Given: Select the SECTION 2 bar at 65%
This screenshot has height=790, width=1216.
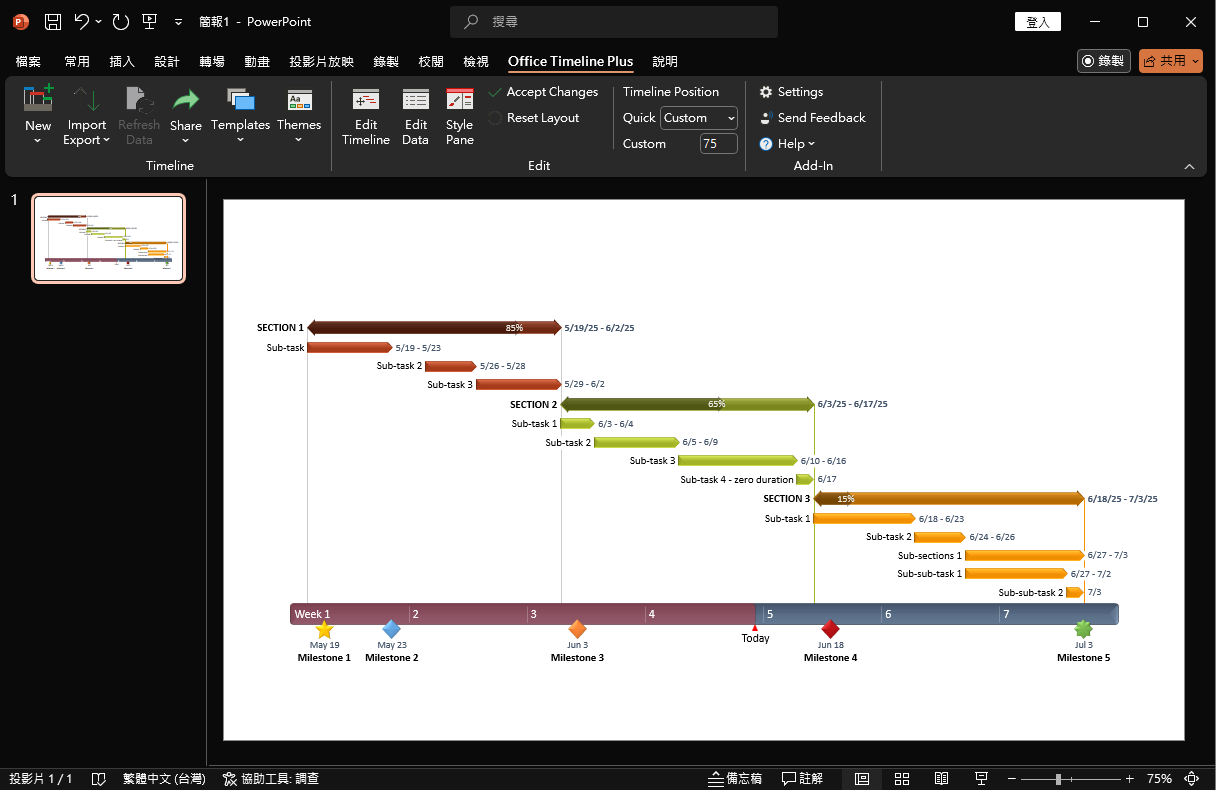Looking at the screenshot, I should click(687, 404).
